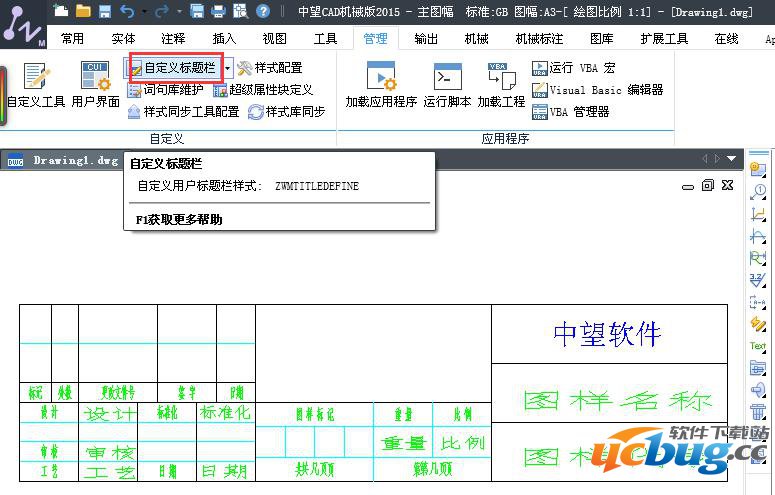Click the tab scroll left arrow

pos(705,159)
